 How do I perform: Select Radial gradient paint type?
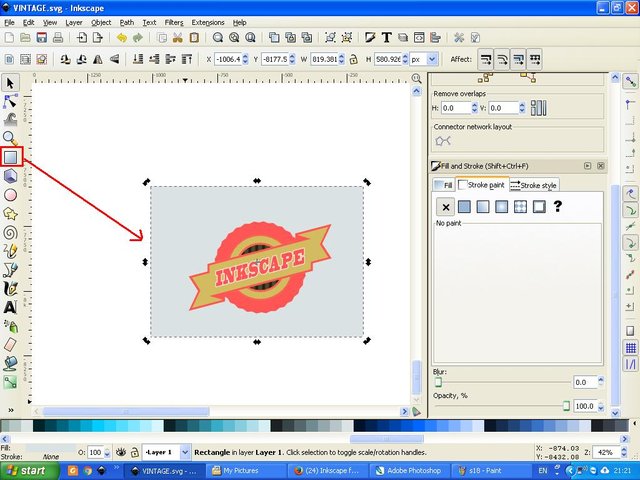click(x=502, y=207)
